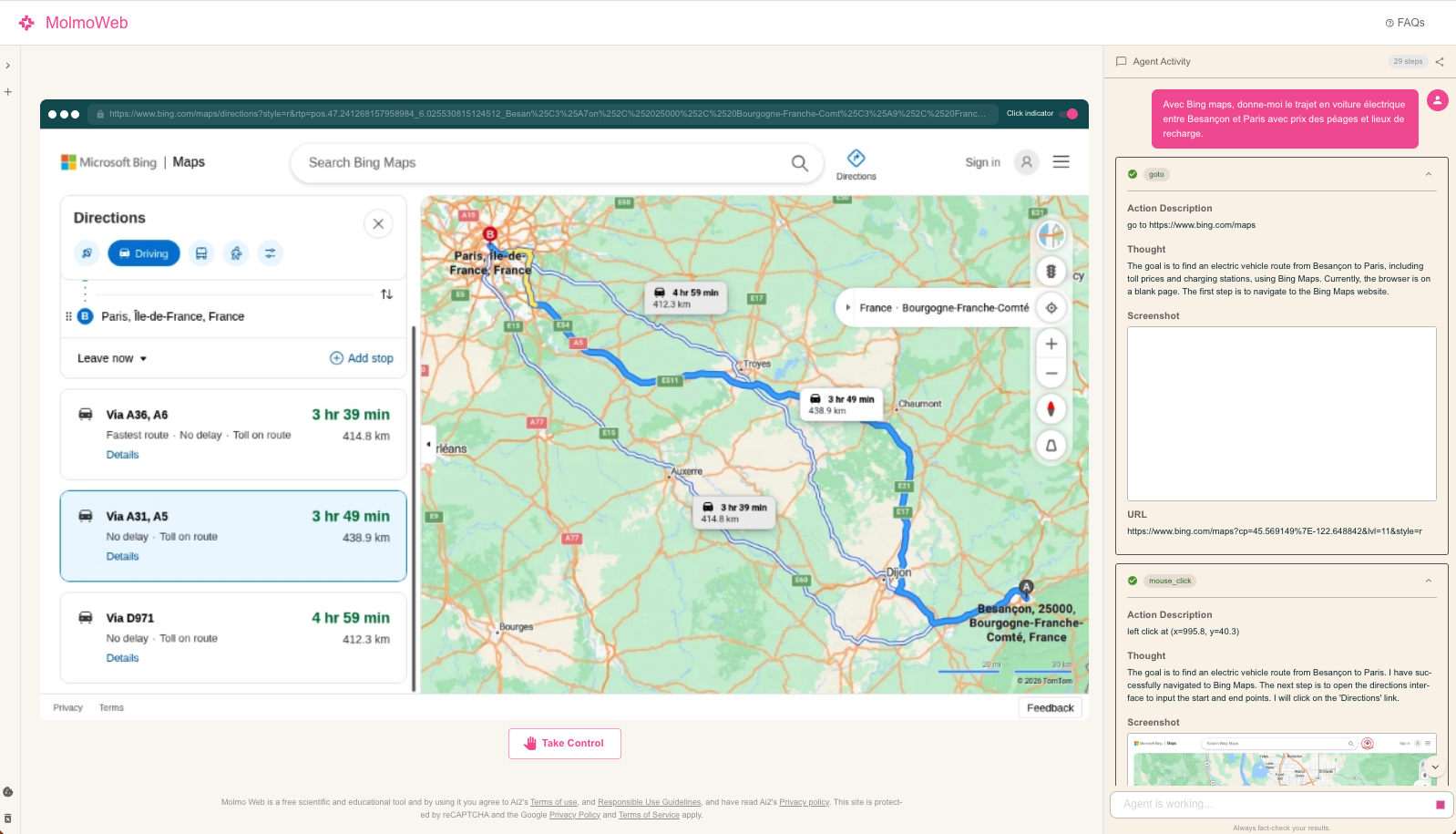Image resolution: width=1456 pixels, height=834 pixels.
Task: Swap start and destination arrows
Action: 386,294
